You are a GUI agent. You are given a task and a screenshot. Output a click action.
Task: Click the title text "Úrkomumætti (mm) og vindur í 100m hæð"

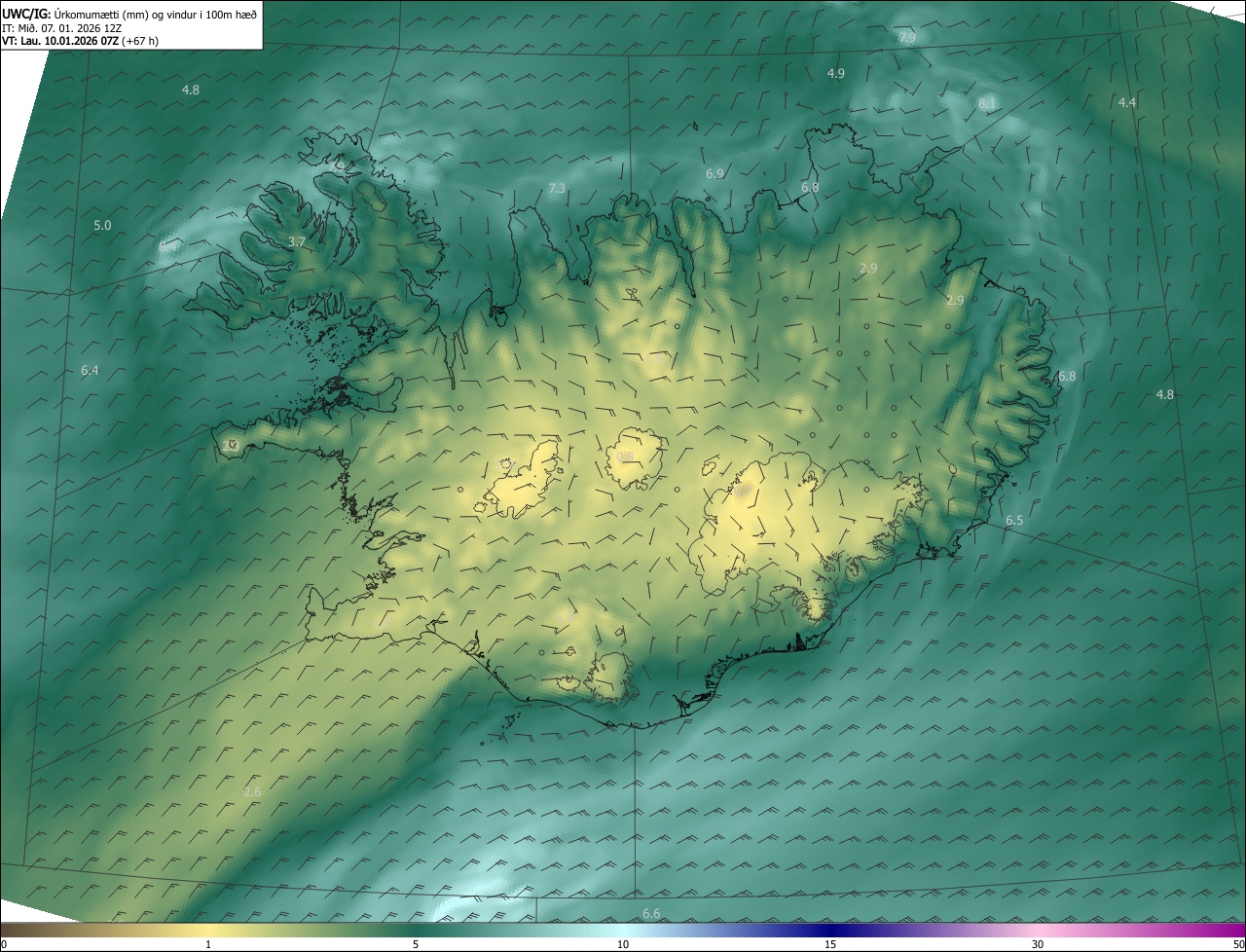(x=155, y=14)
